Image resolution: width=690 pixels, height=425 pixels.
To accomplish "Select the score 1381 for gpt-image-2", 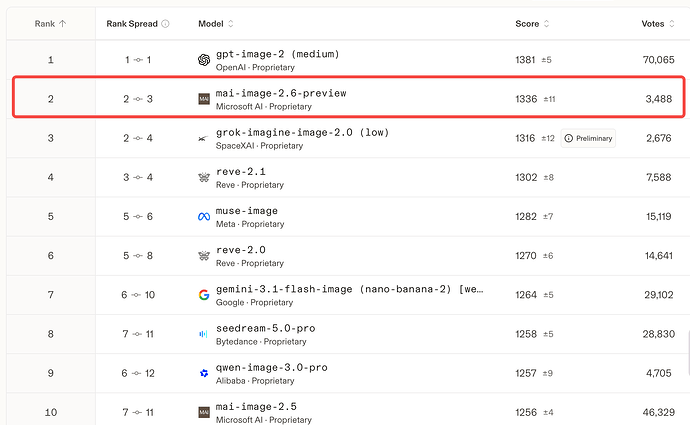I will coord(525,60).
